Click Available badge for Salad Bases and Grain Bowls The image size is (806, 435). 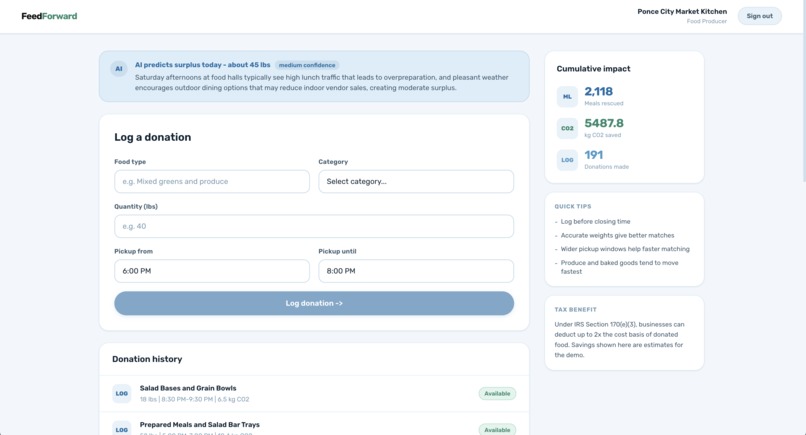pos(497,393)
